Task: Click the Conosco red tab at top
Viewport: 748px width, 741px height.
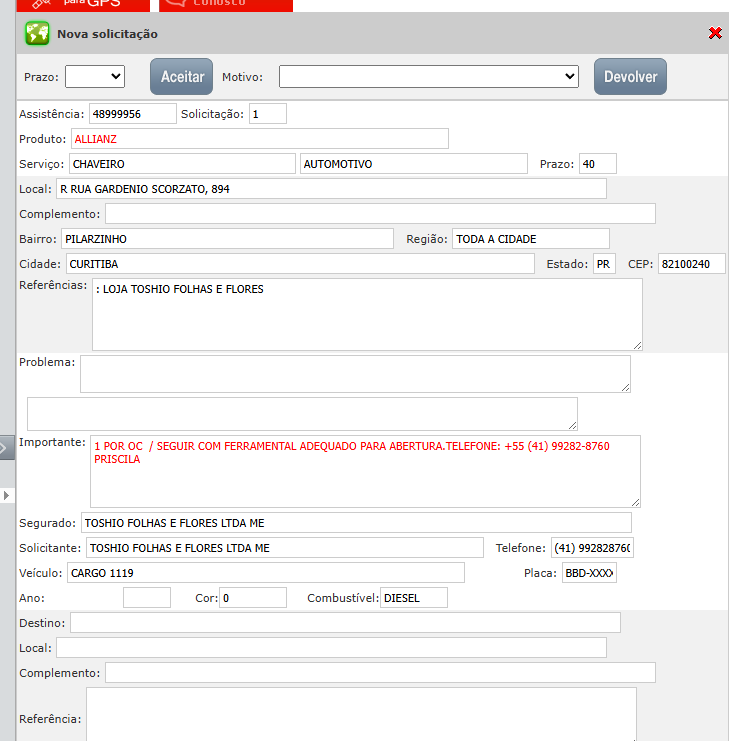Action: pos(226,5)
